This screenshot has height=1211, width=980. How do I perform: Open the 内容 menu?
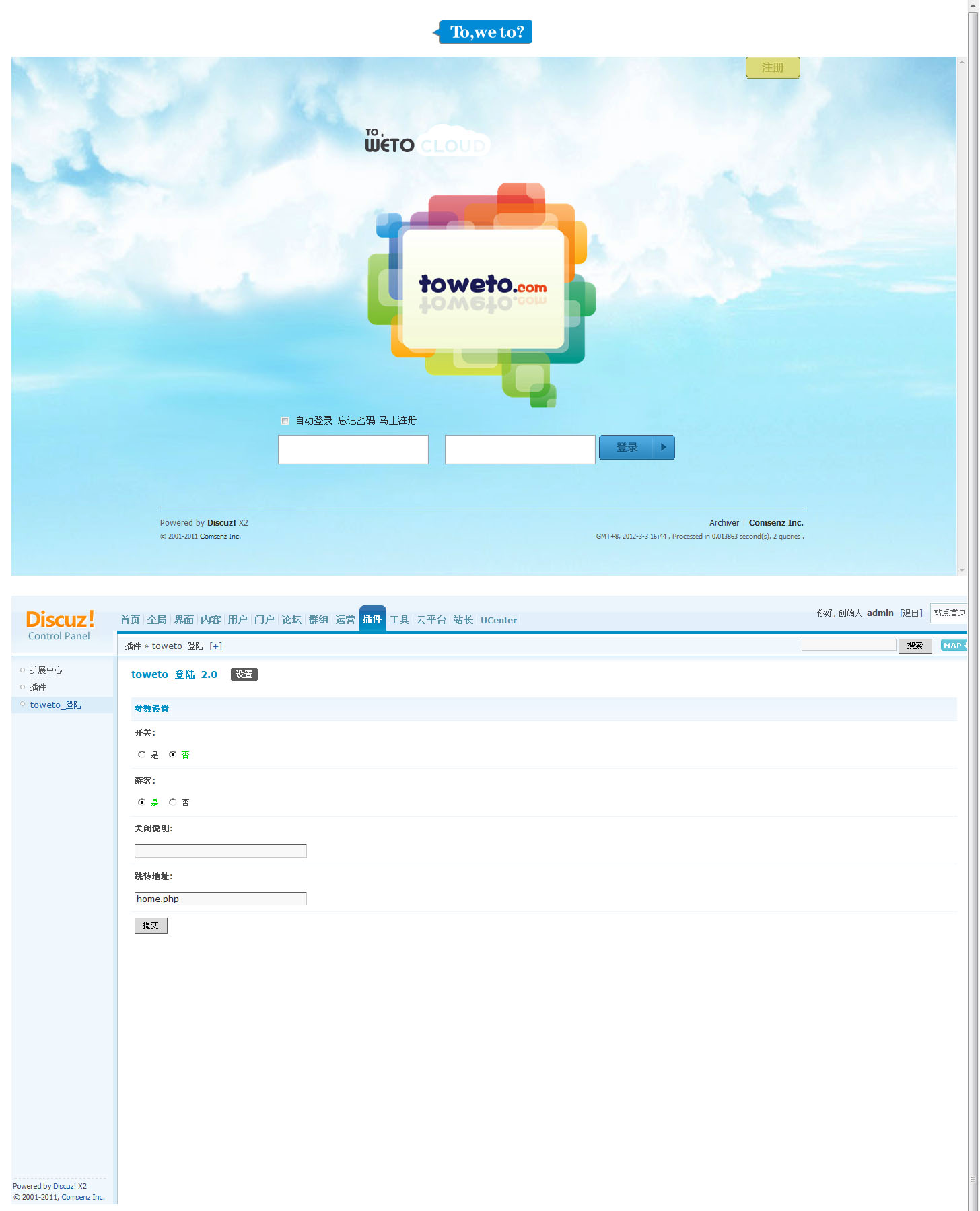pos(211,620)
